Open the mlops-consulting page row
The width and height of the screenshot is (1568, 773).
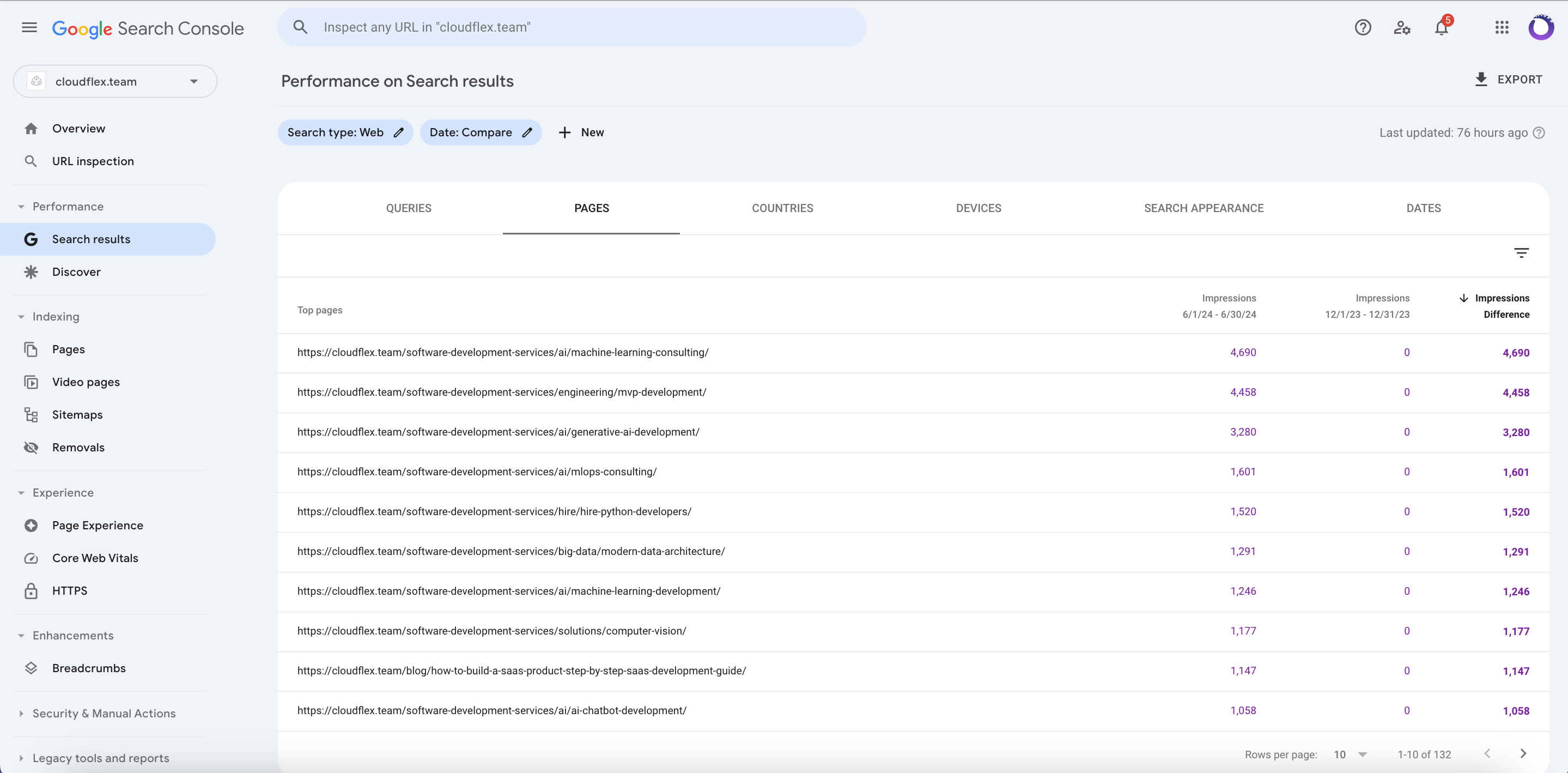(x=913, y=472)
